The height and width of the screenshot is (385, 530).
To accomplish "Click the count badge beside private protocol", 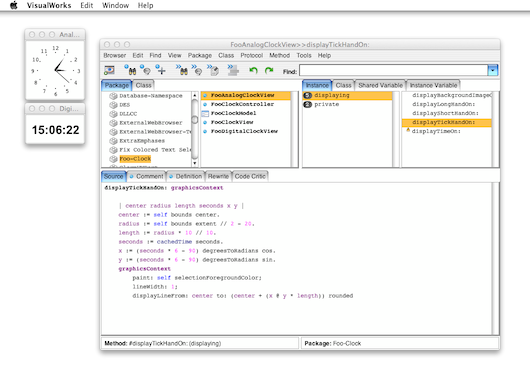I will [x=308, y=104].
